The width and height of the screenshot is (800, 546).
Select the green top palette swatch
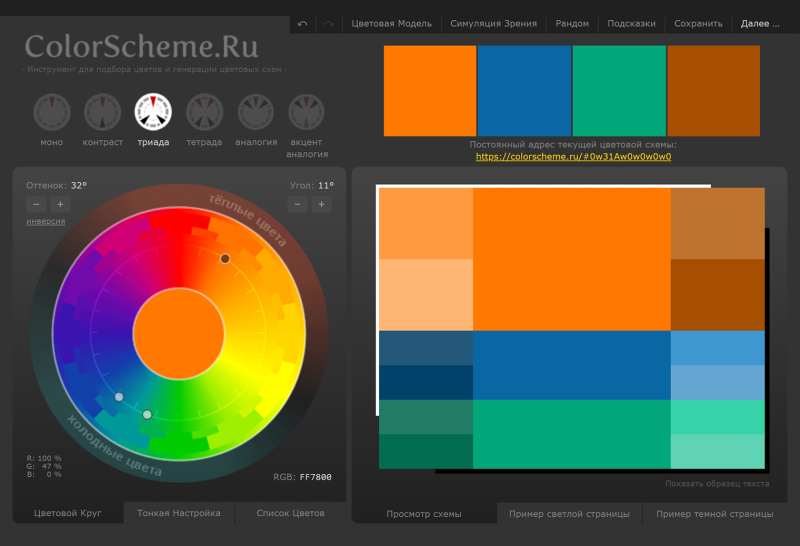[619, 91]
